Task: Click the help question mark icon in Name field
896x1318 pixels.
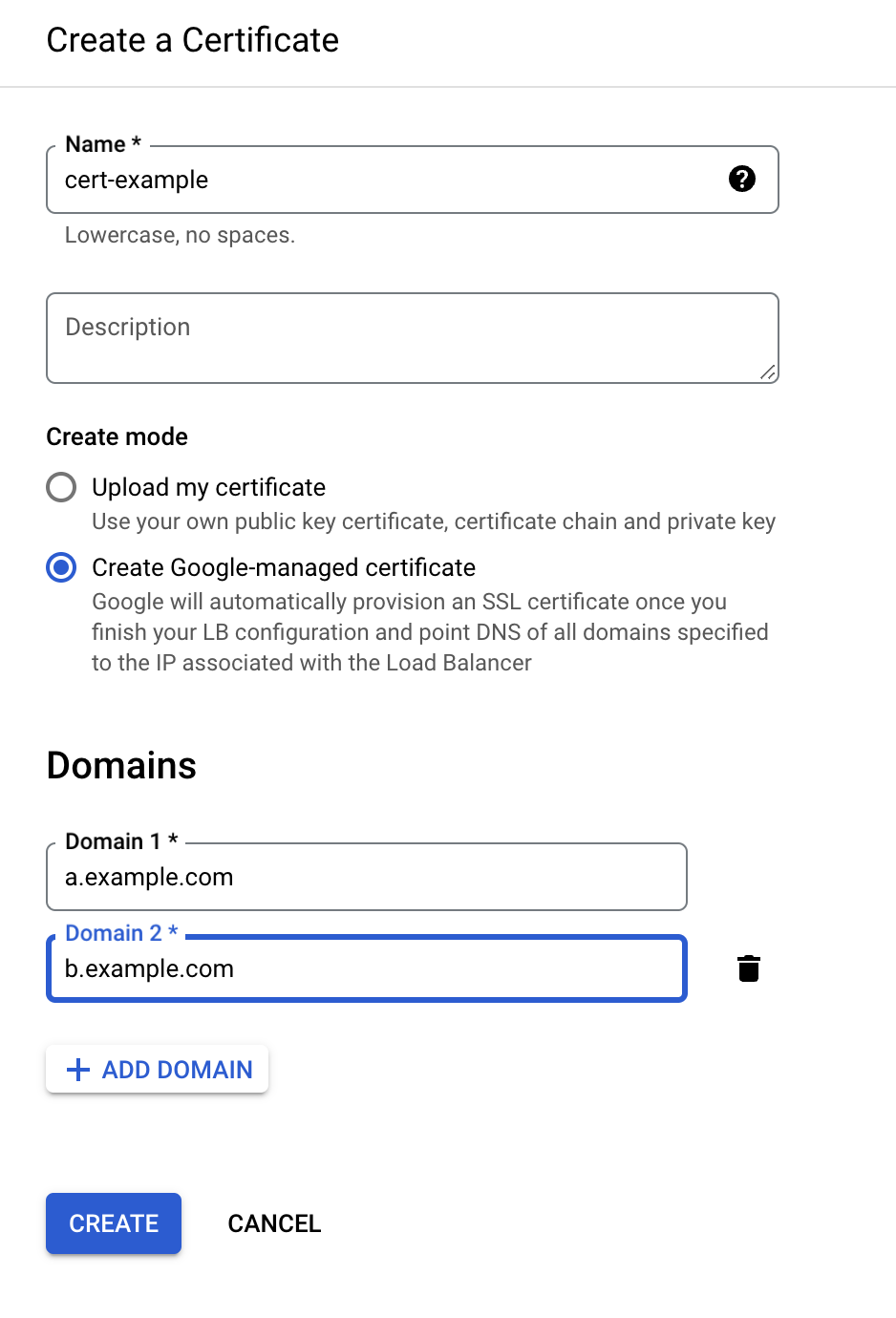Action: tap(742, 179)
